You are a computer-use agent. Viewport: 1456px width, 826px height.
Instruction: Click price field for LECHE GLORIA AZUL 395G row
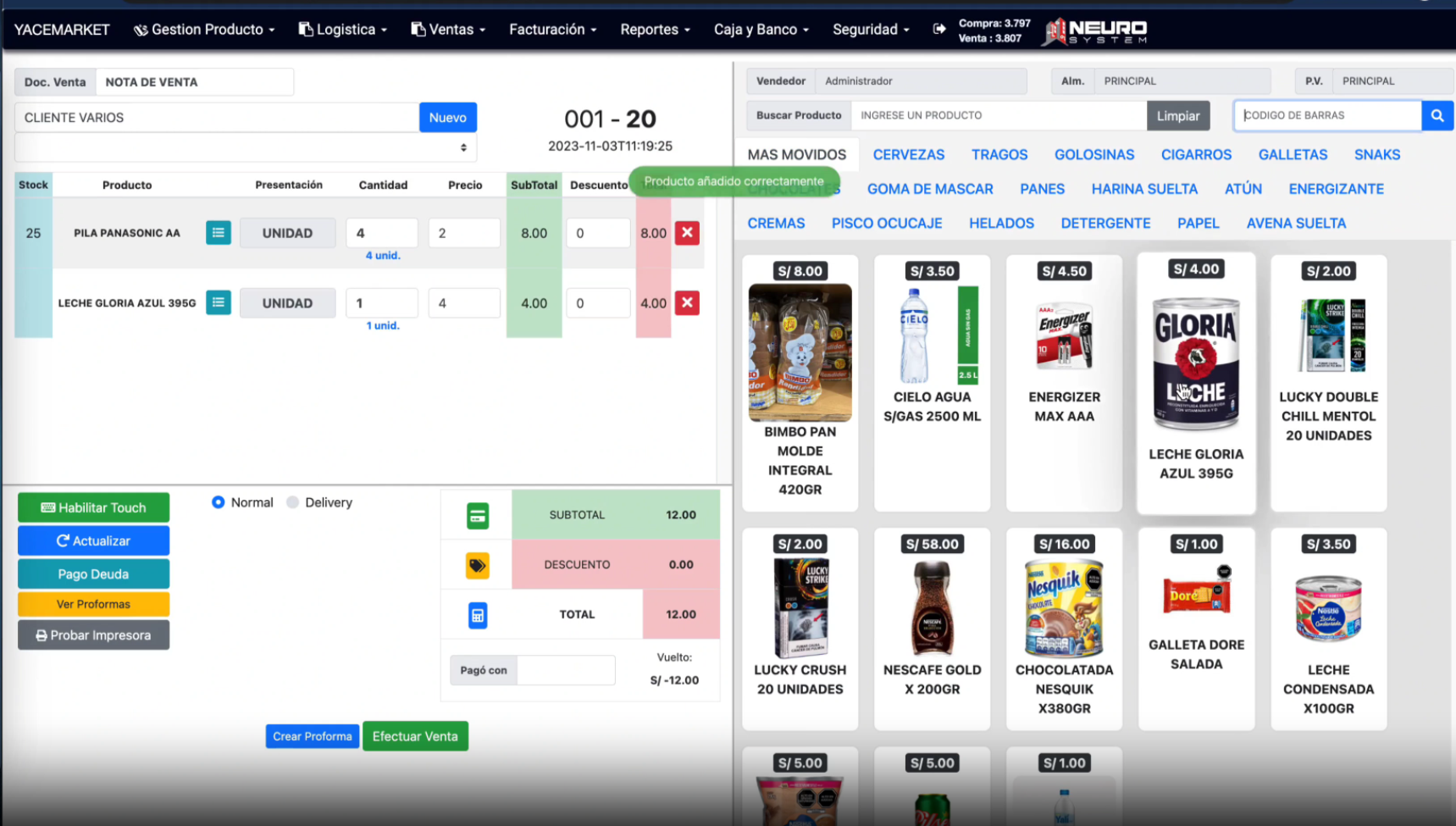click(x=464, y=302)
